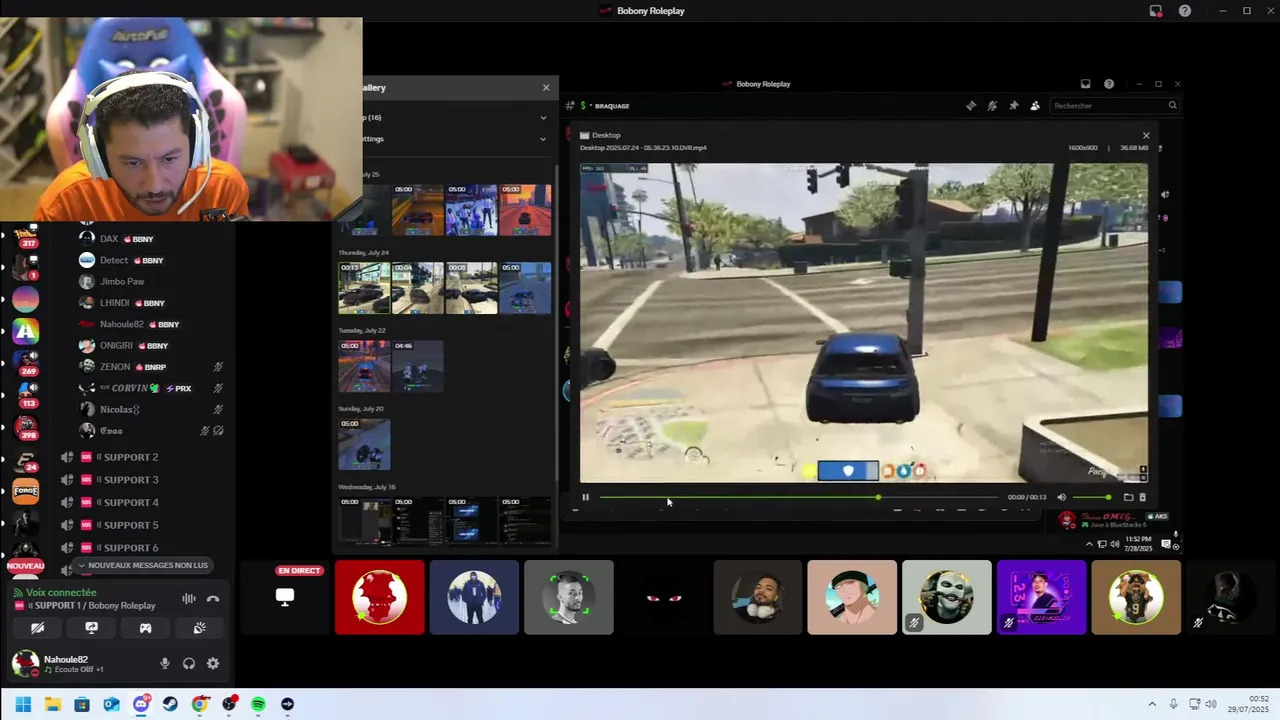Open inbox icon in main title bar
Screen dimensions: 1280x720
1156,11
